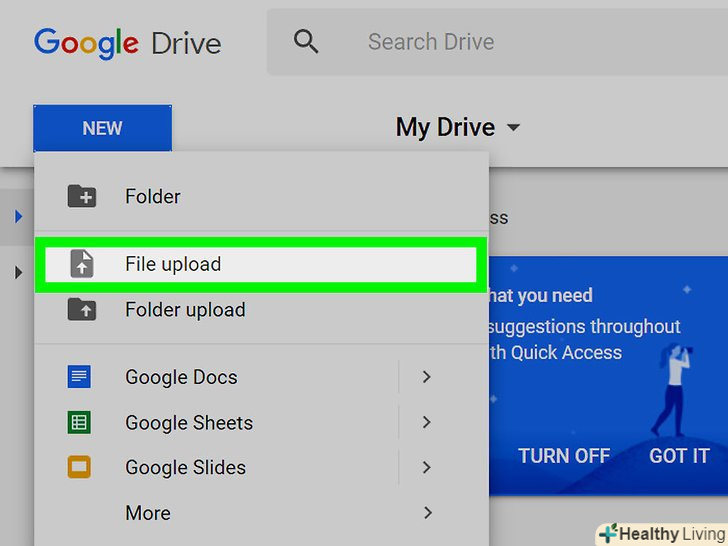Image resolution: width=728 pixels, height=546 pixels.
Task: Click the Google Sheets icon
Action: (x=79, y=422)
